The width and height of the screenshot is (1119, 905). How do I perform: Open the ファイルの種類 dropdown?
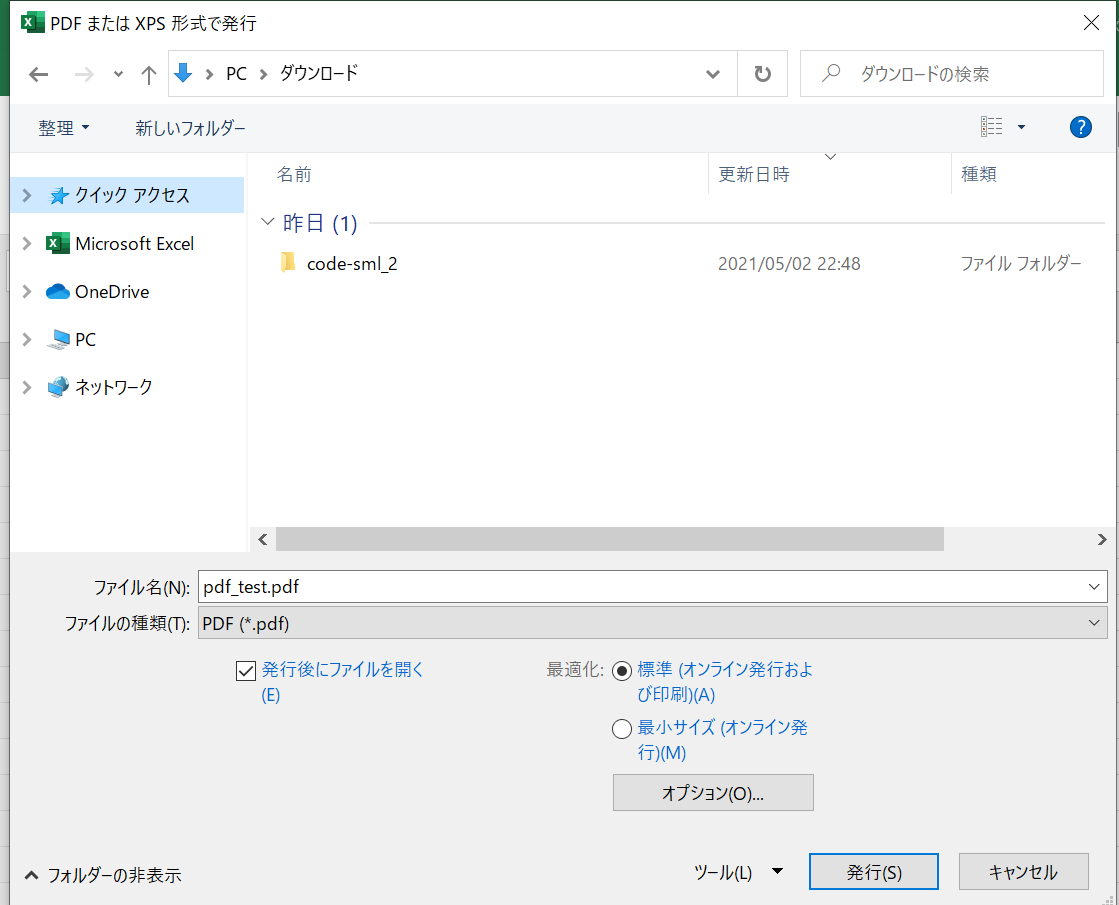tap(1095, 623)
